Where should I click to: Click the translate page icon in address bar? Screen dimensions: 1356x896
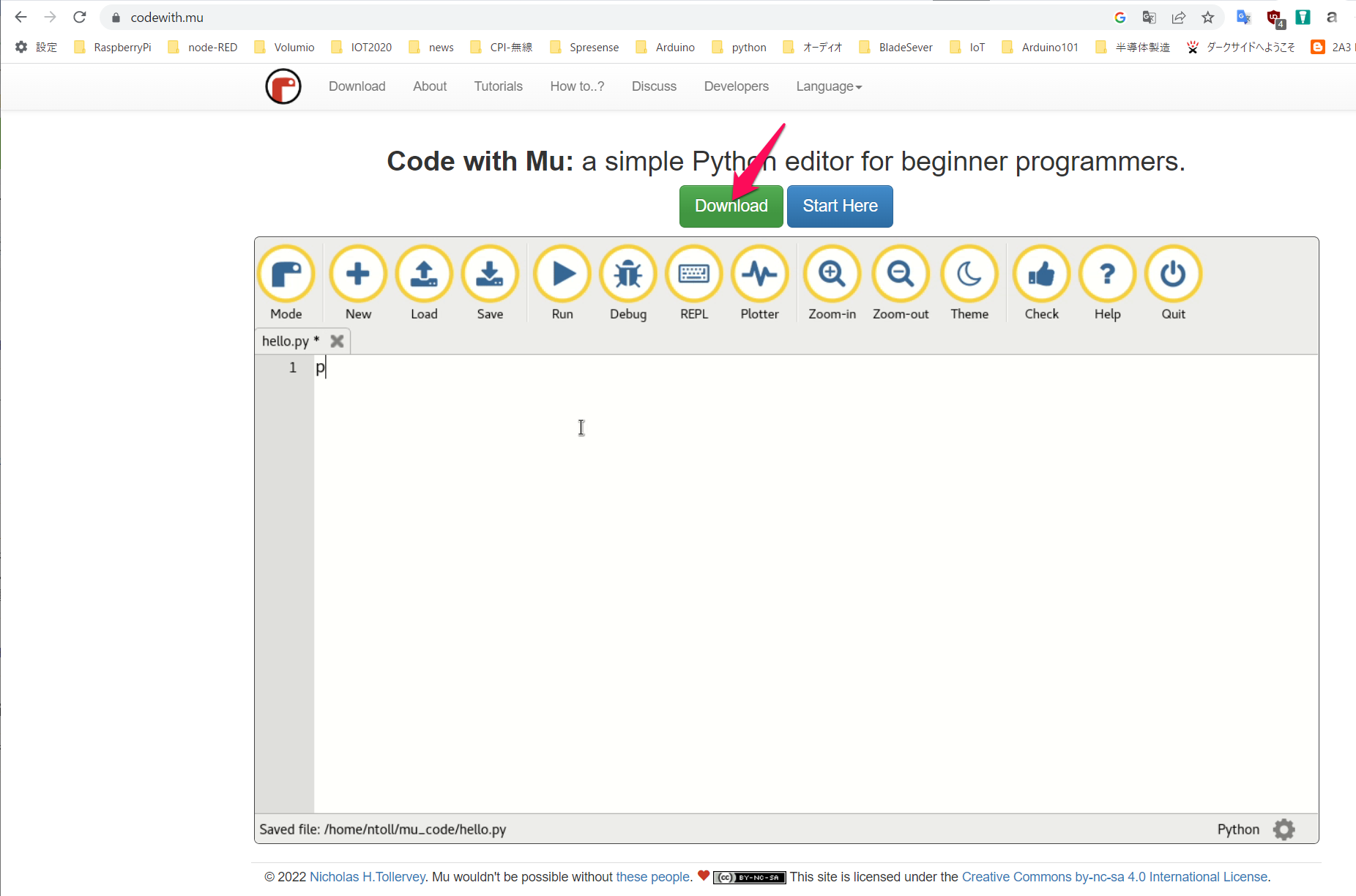(1150, 18)
